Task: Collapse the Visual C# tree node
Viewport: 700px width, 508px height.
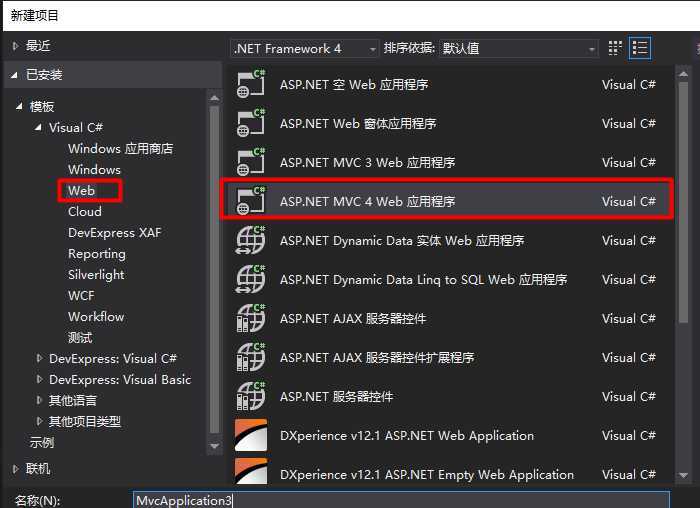Action: click(38, 127)
